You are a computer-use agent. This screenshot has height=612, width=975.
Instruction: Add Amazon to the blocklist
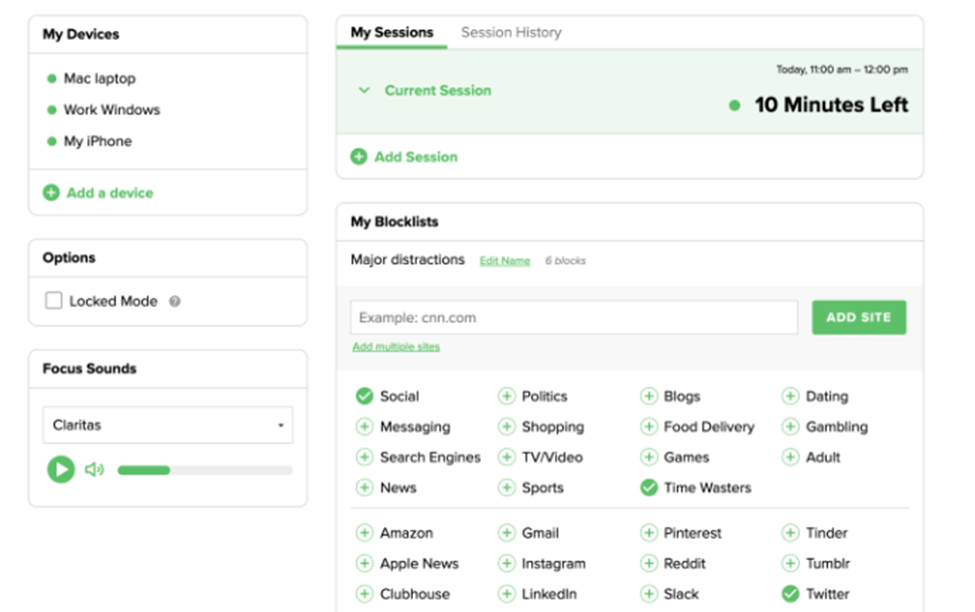tap(365, 534)
